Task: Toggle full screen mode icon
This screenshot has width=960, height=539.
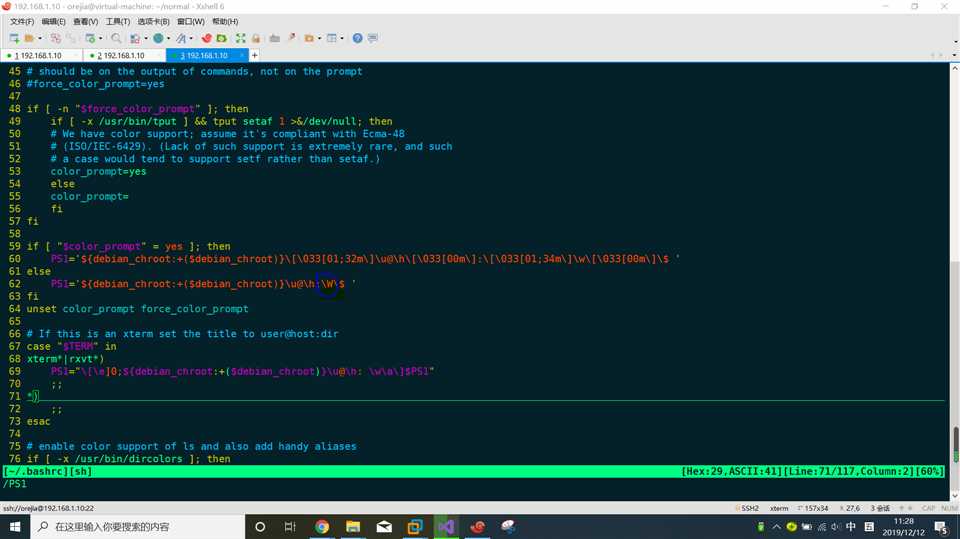Action: click(241, 38)
